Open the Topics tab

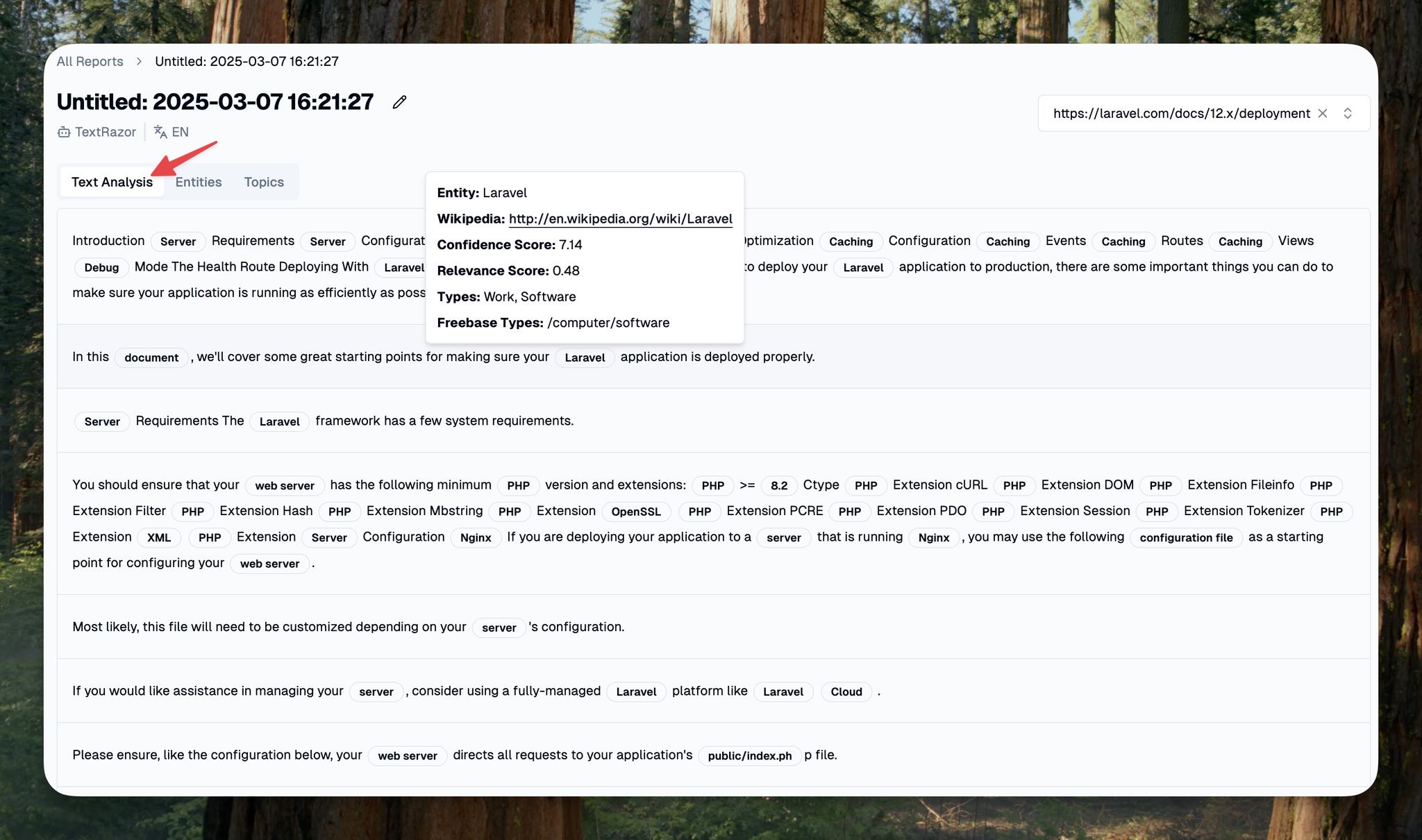pos(264,182)
